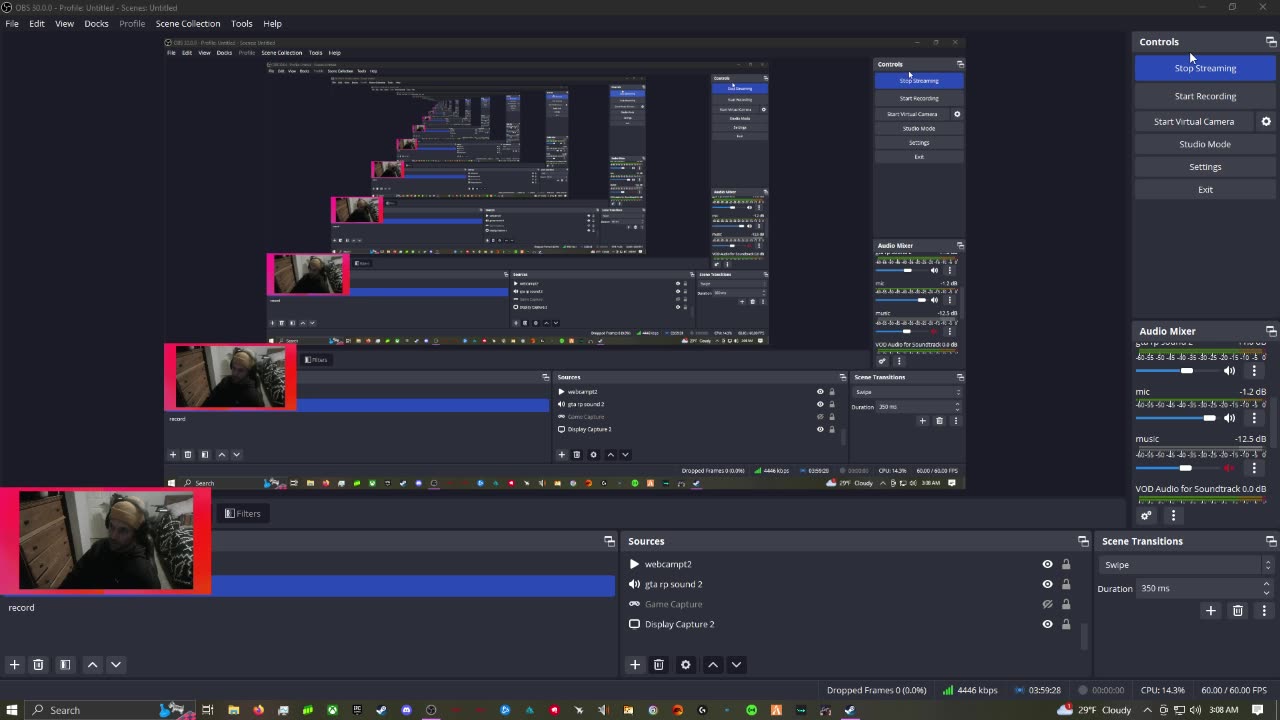Viewport: 1280px width, 720px height.
Task: Unmute the music audio channel
Action: (x=1230, y=467)
